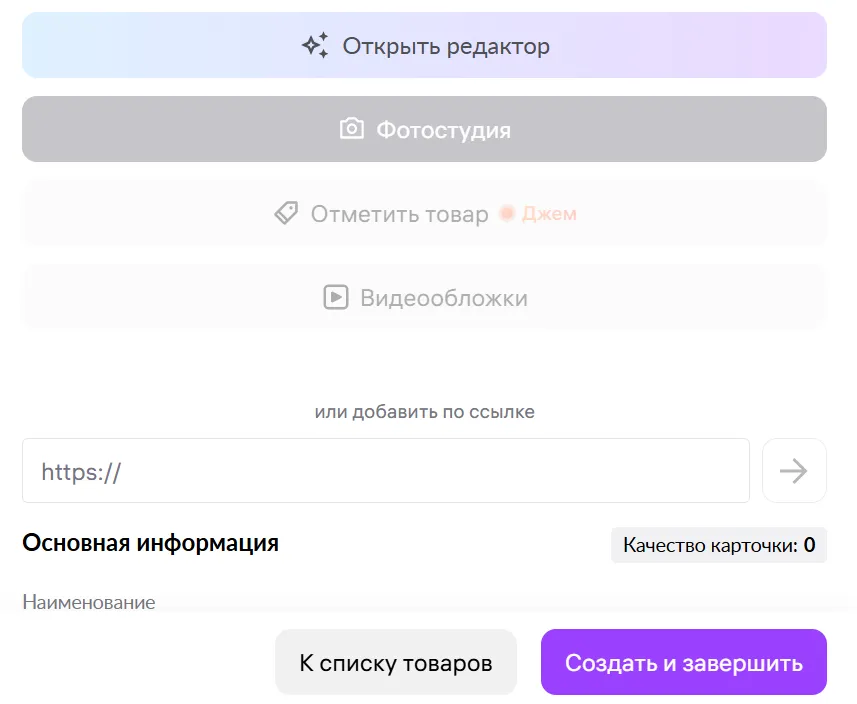857x704 pixels.
Task: Click the Джем label text
Action: tap(549, 214)
